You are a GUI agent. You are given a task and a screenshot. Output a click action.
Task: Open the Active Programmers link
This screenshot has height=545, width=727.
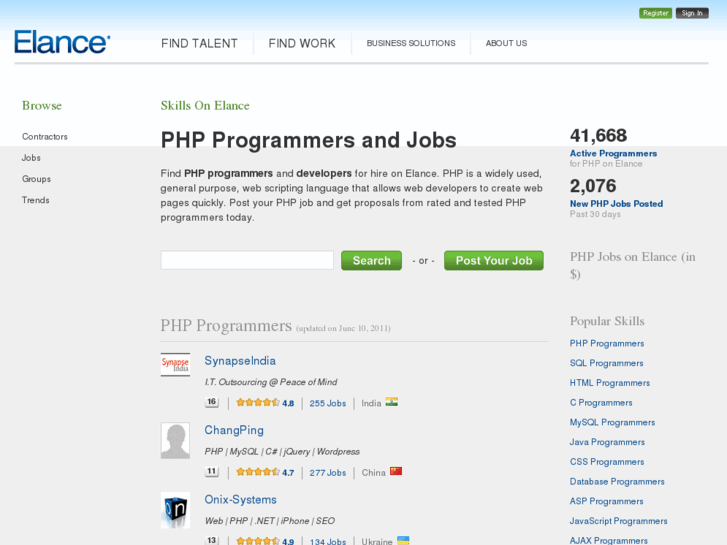(613, 154)
